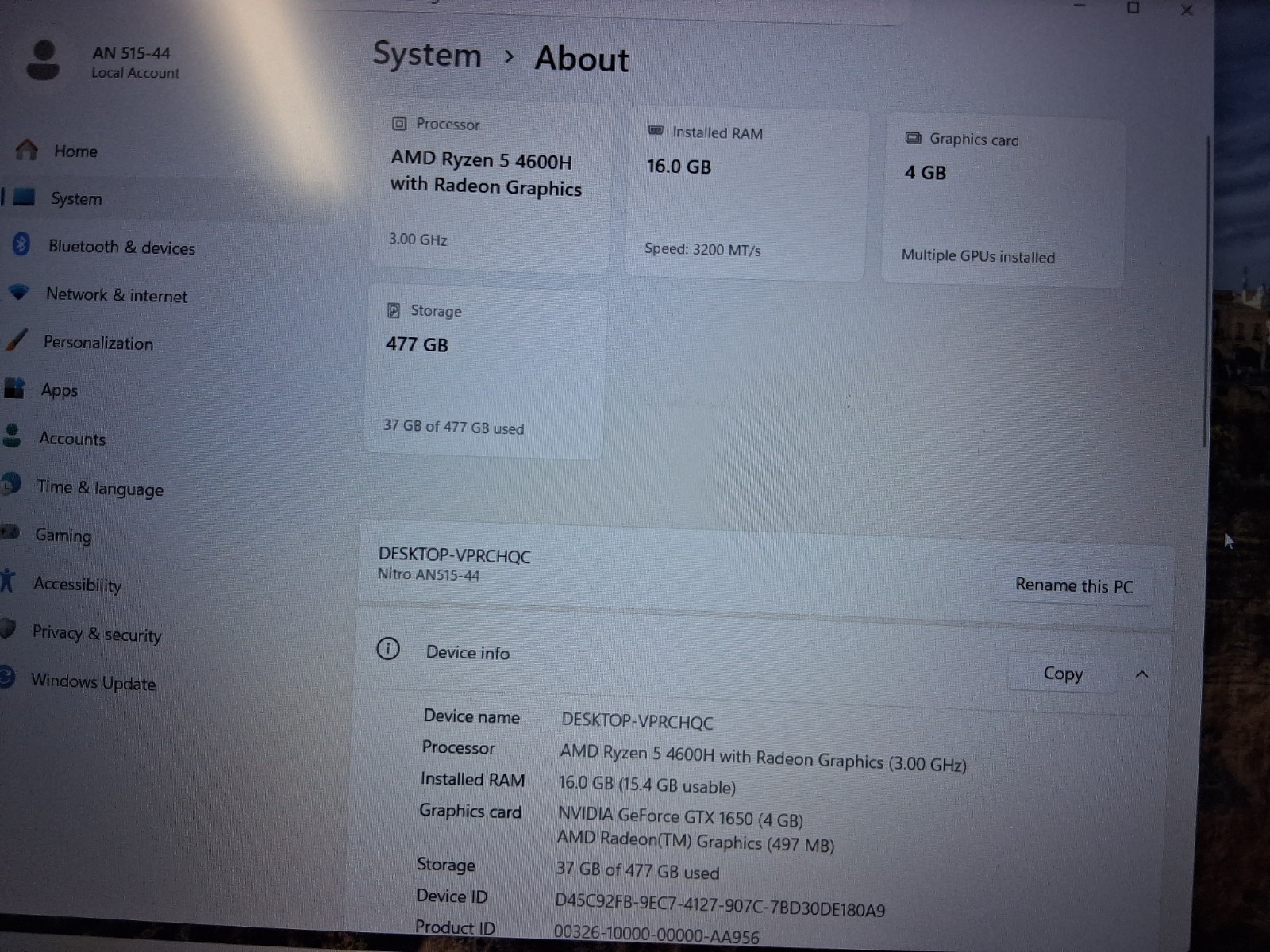Click the Bluetooth icon in sidebar
The width and height of the screenshot is (1270, 952).
tap(21, 244)
